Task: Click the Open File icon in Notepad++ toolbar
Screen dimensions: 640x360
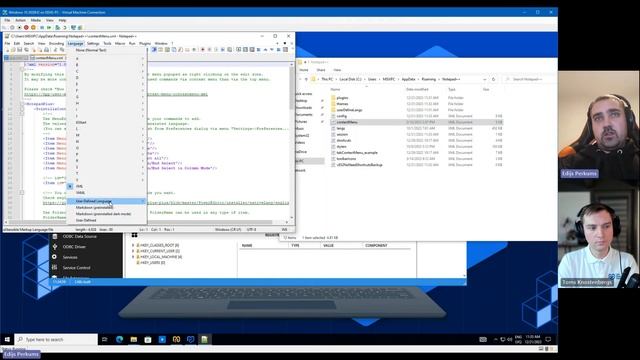Action: pos(13,50)
